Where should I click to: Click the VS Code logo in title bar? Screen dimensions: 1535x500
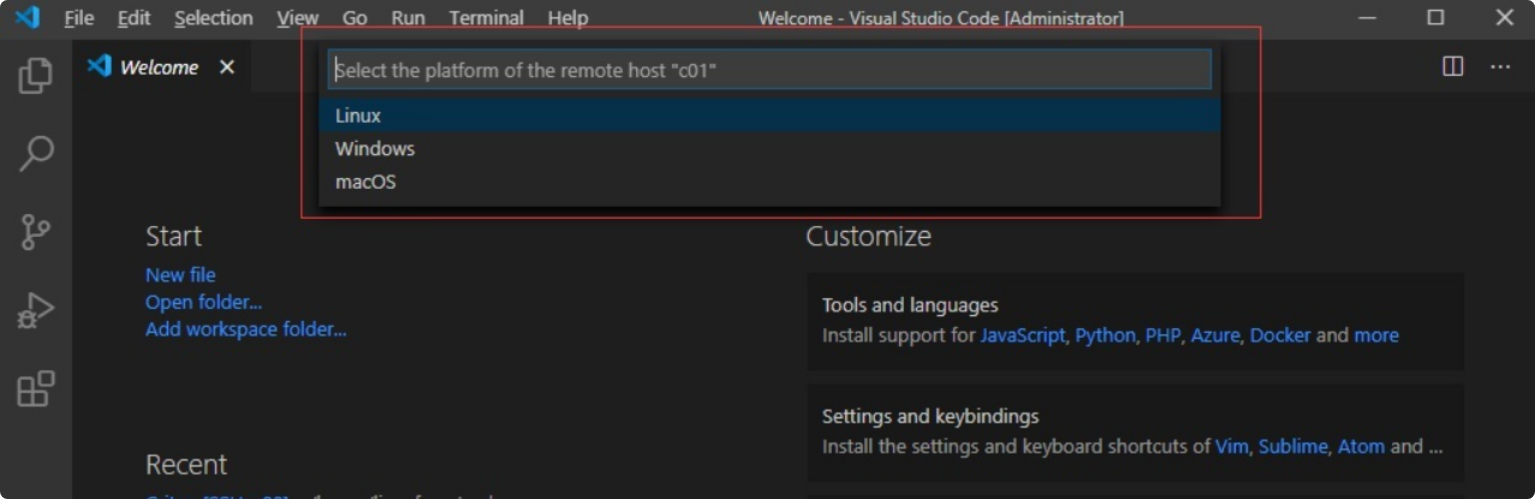(x=27, y=18)
